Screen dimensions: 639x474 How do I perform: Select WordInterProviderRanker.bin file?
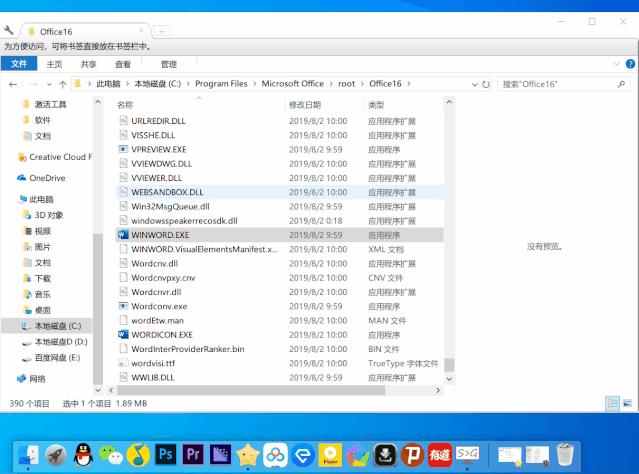(x=280, y=349)
